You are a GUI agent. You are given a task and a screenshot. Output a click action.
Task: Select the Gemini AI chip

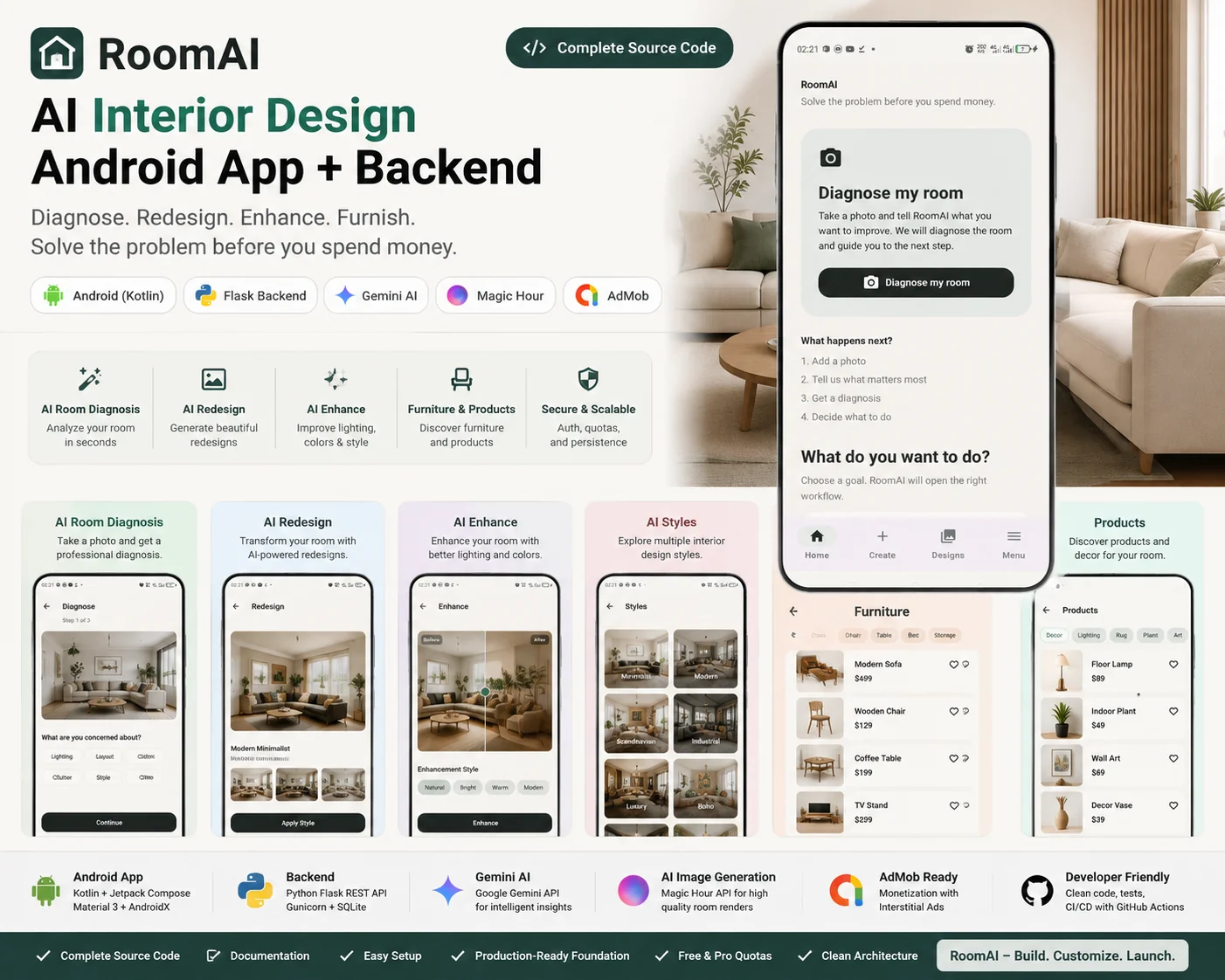tap(377, 295)
